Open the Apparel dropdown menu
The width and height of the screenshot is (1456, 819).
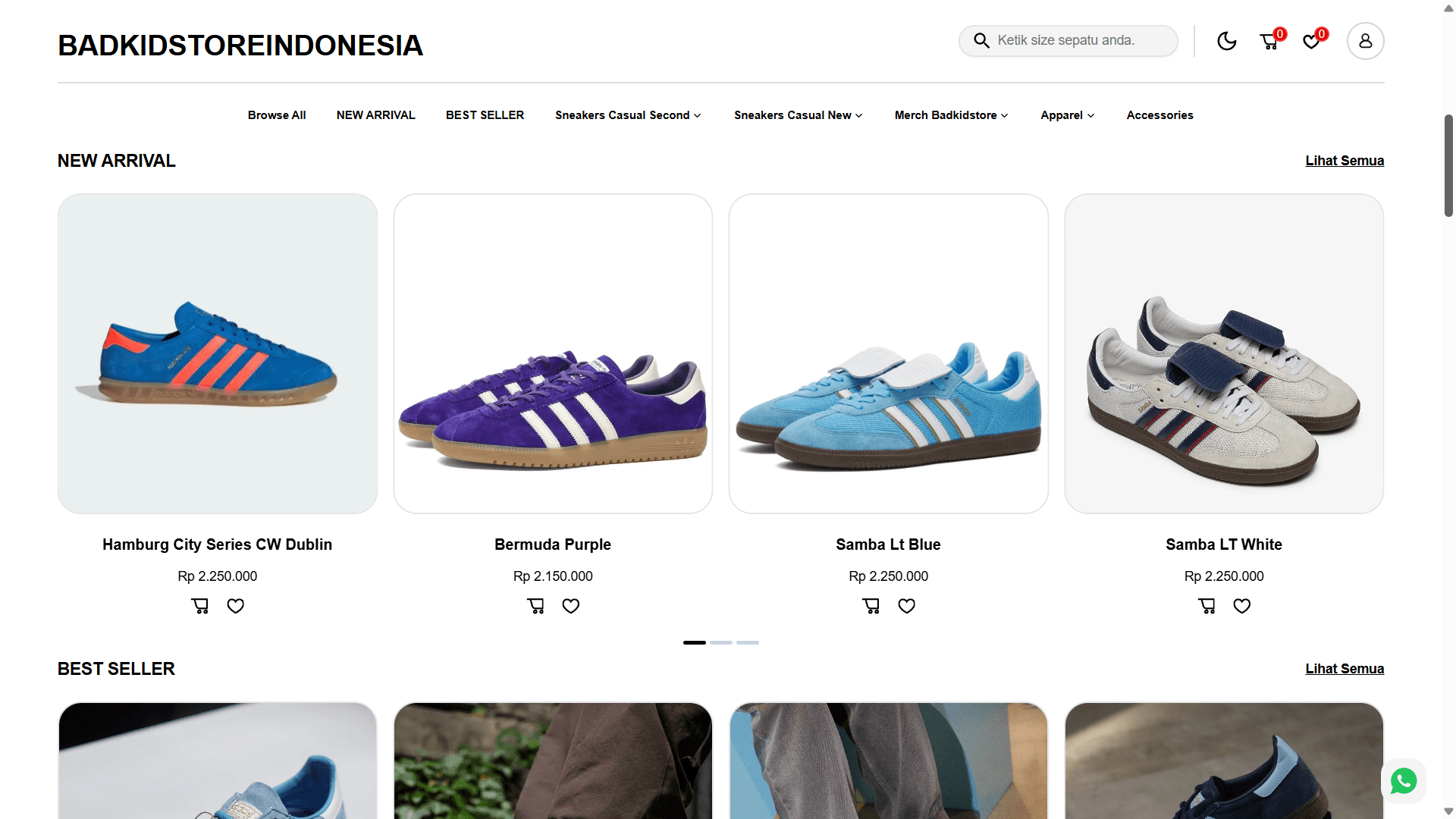pos(1067,115)
